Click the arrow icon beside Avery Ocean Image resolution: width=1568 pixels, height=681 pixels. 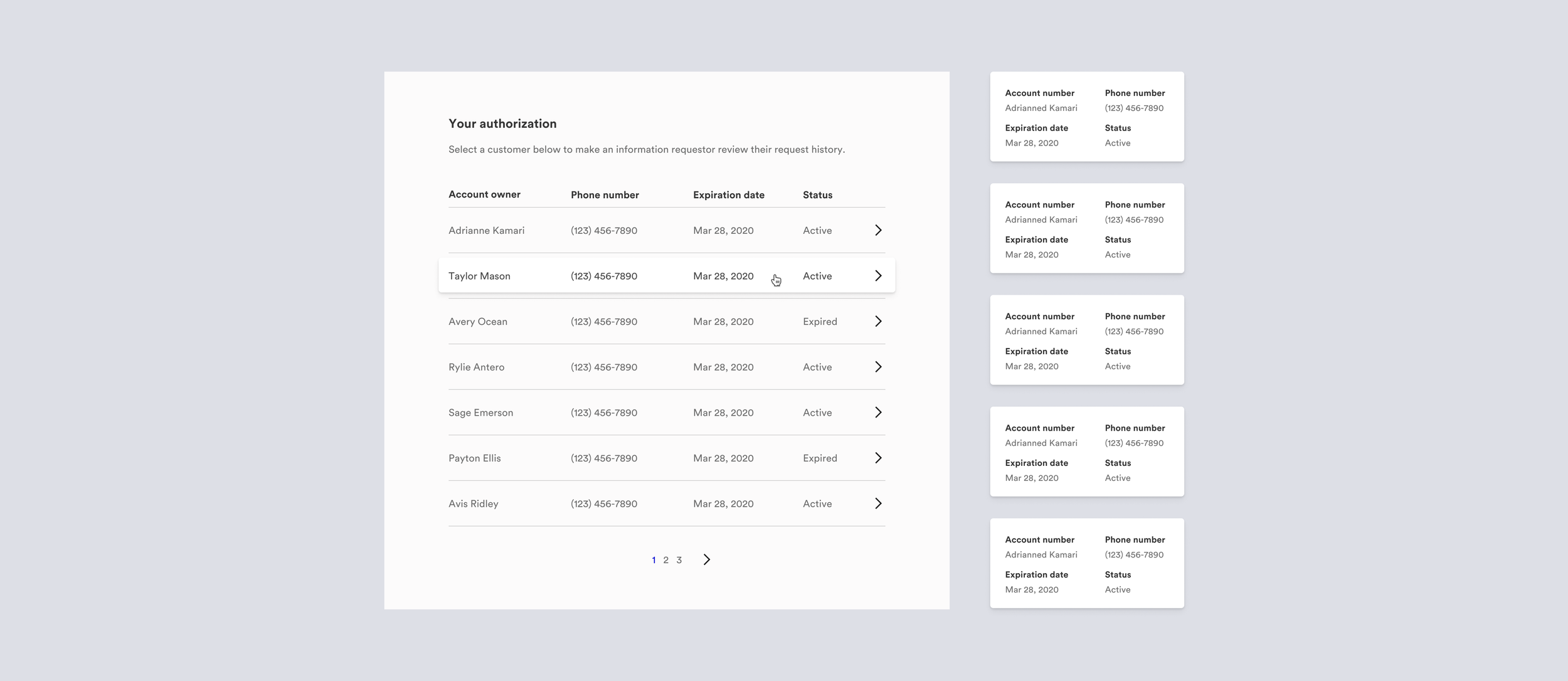click(x=878, y=321)
